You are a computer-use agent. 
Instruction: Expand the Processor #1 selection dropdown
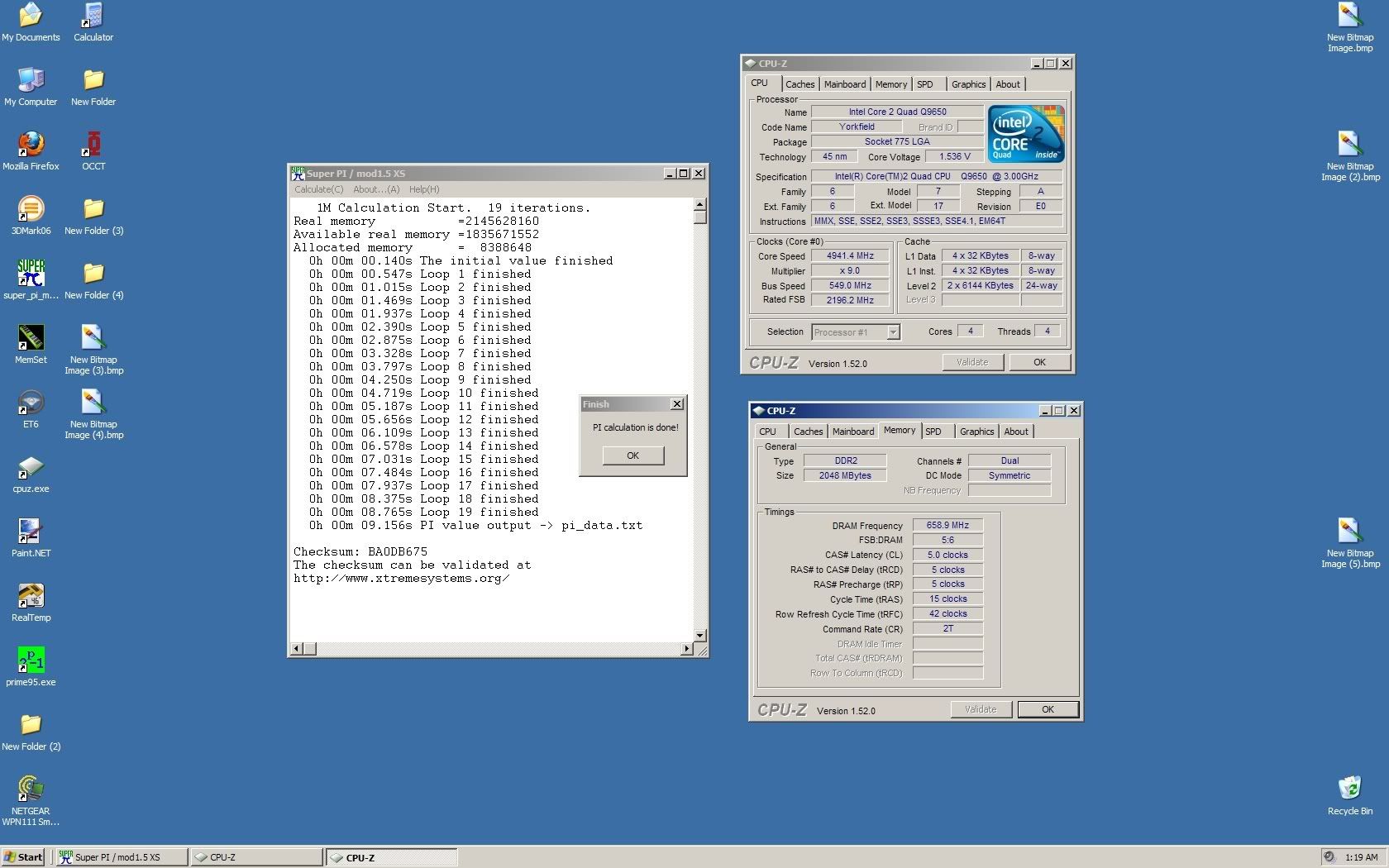[893, 331]
